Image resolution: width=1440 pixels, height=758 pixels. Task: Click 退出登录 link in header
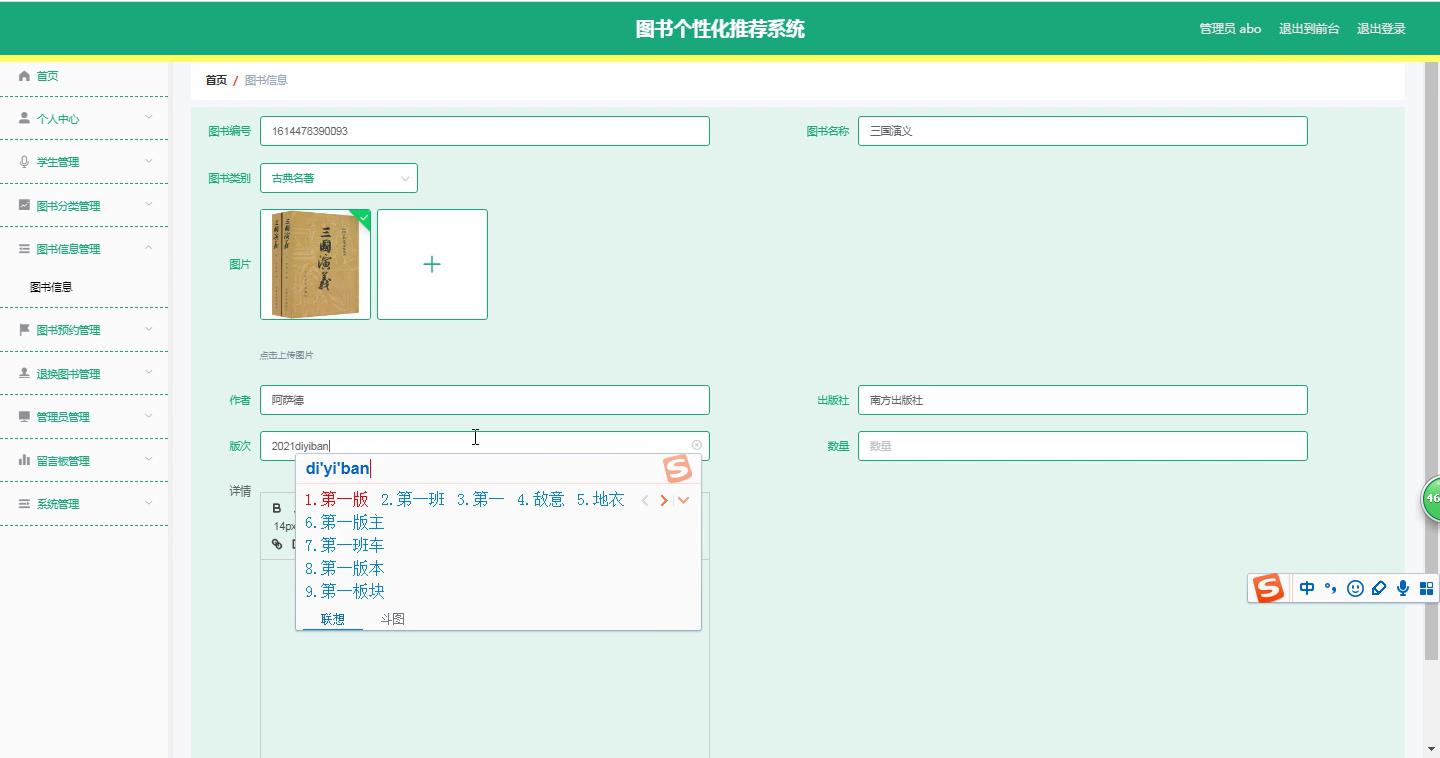(1381, 29)
